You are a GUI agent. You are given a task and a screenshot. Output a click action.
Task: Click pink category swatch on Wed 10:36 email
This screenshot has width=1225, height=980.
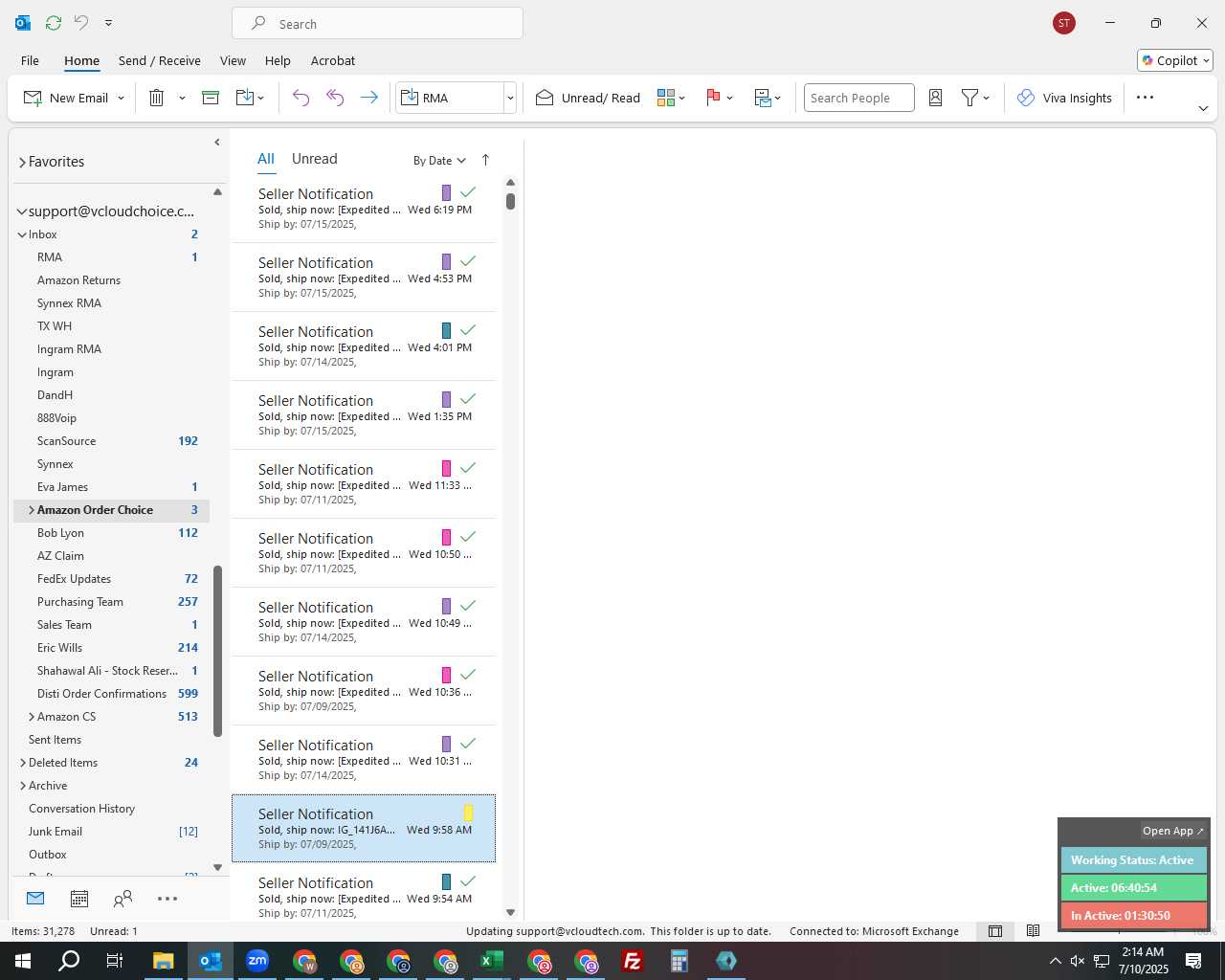click(446, 675)
